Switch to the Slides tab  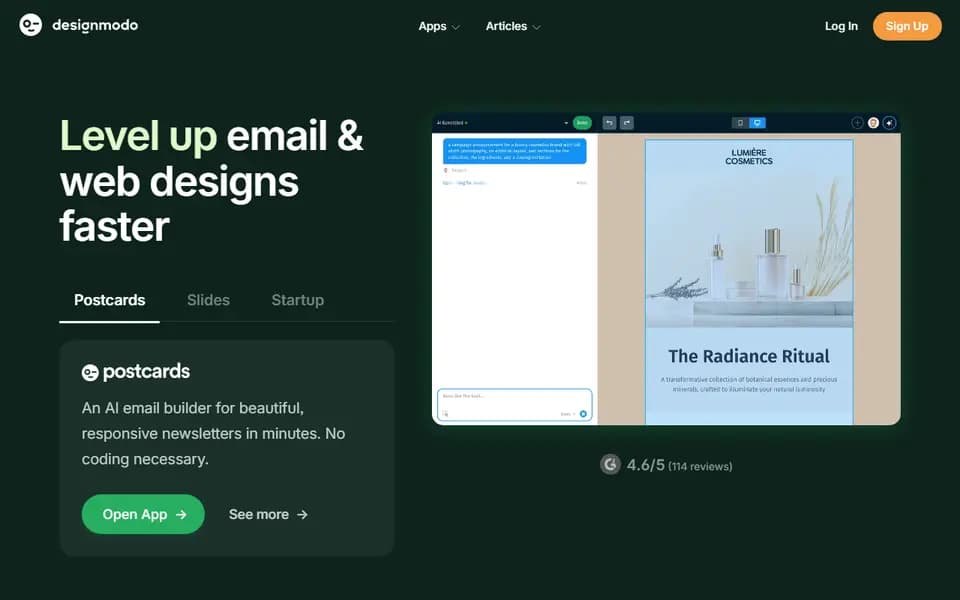pos(208,300)
